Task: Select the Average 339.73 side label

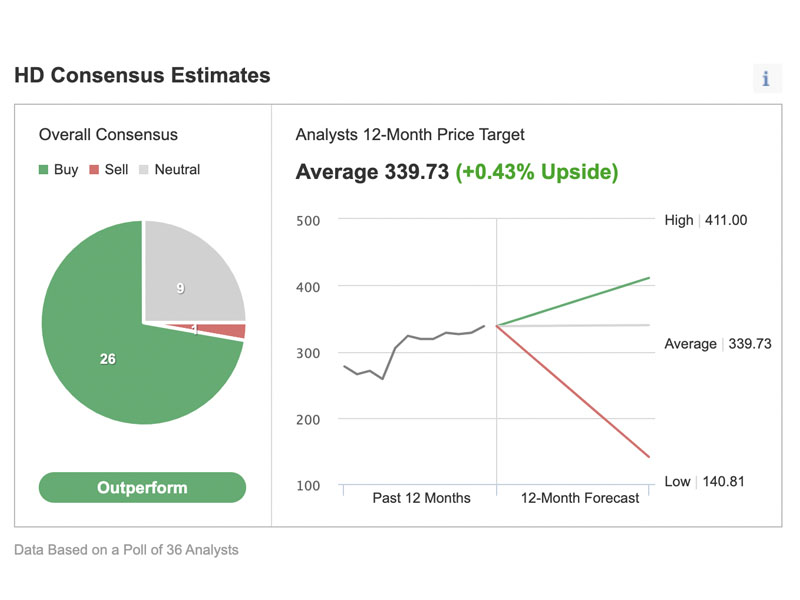Action: (x=718, y=343)
